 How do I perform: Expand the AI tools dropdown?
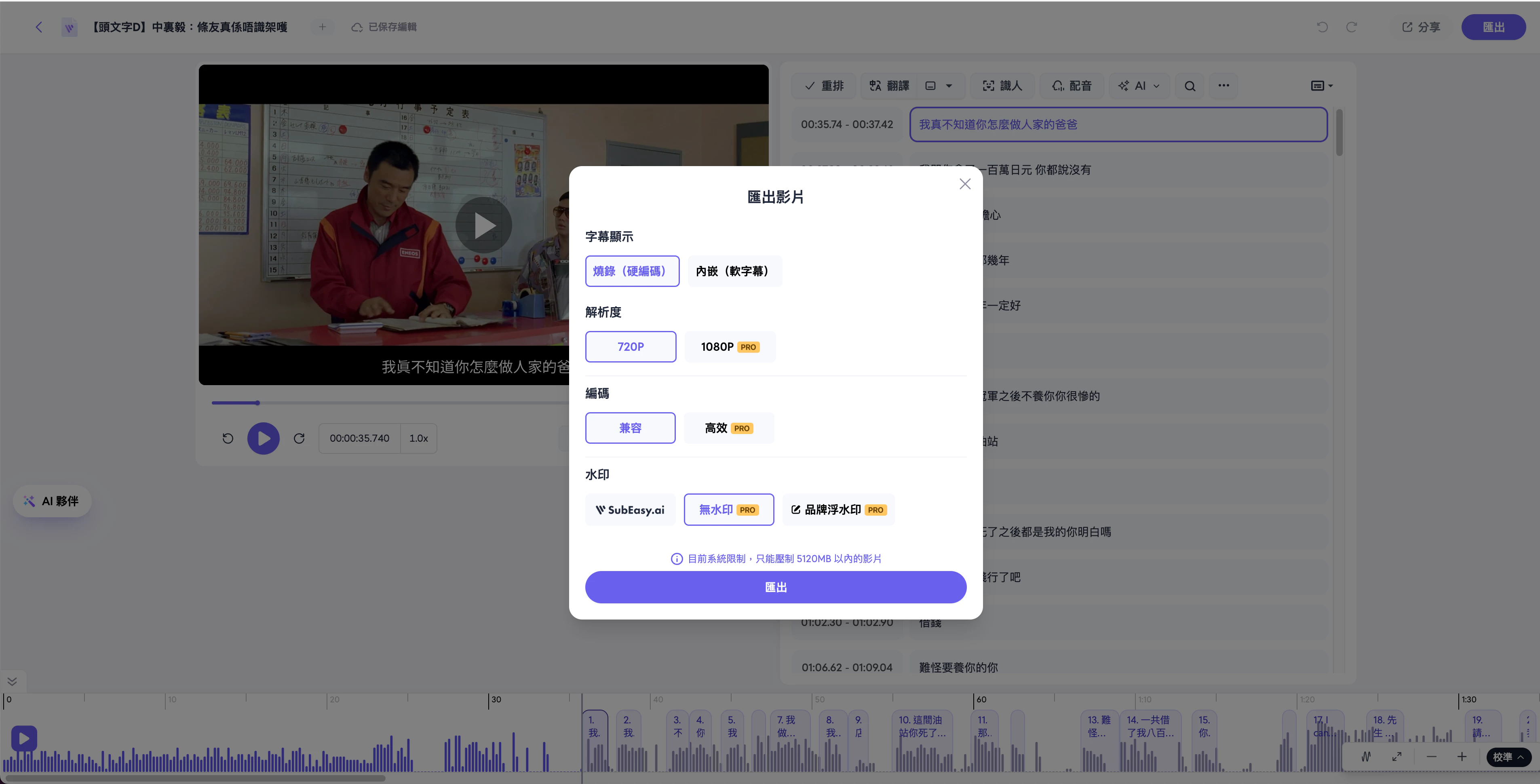1139,85
